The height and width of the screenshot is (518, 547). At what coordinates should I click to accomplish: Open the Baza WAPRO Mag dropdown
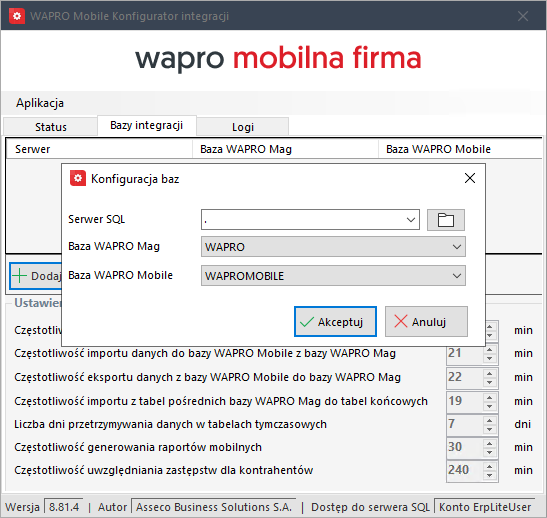(333, 247)
